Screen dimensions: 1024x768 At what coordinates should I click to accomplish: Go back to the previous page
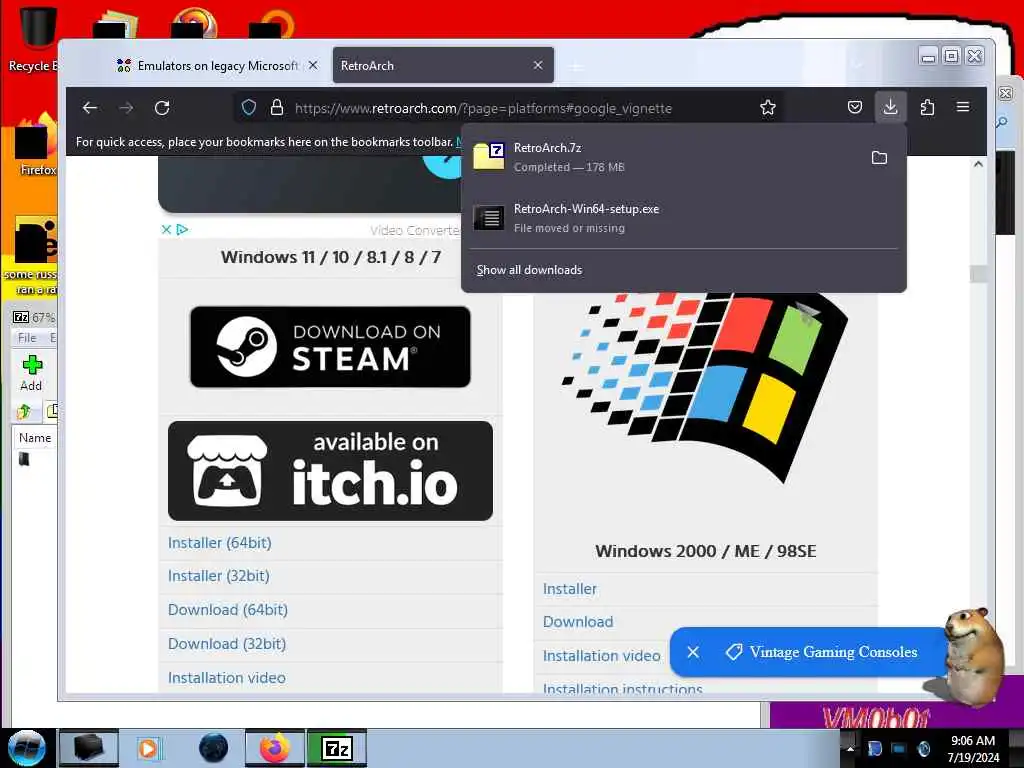point(90,108)
